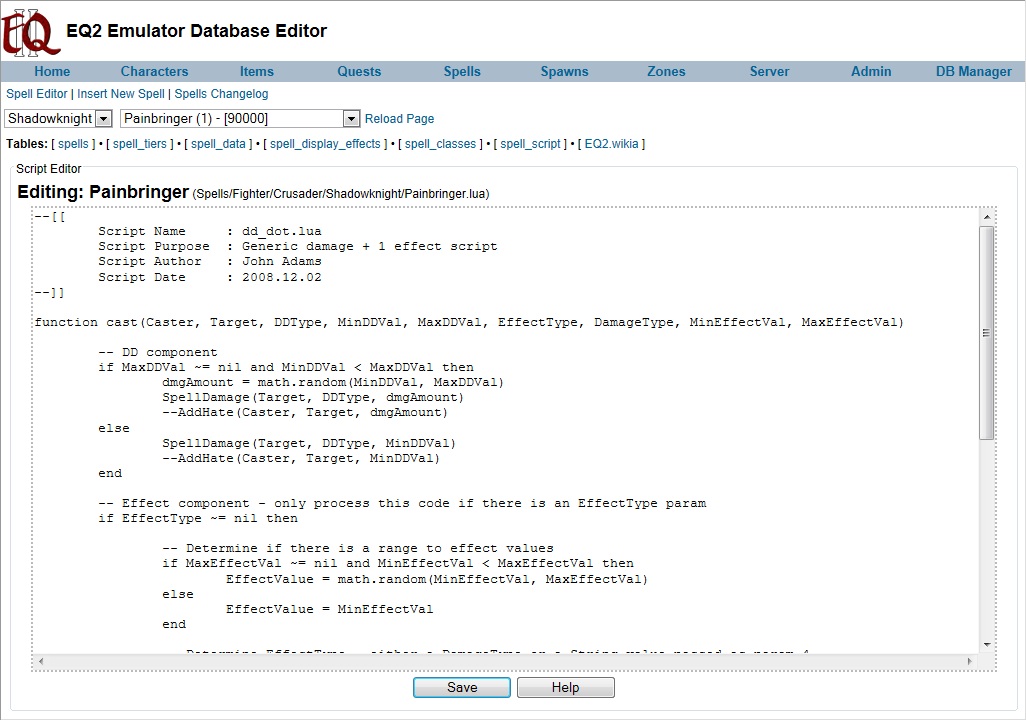
Task: Click the Reload Page link
Action: 399,119
